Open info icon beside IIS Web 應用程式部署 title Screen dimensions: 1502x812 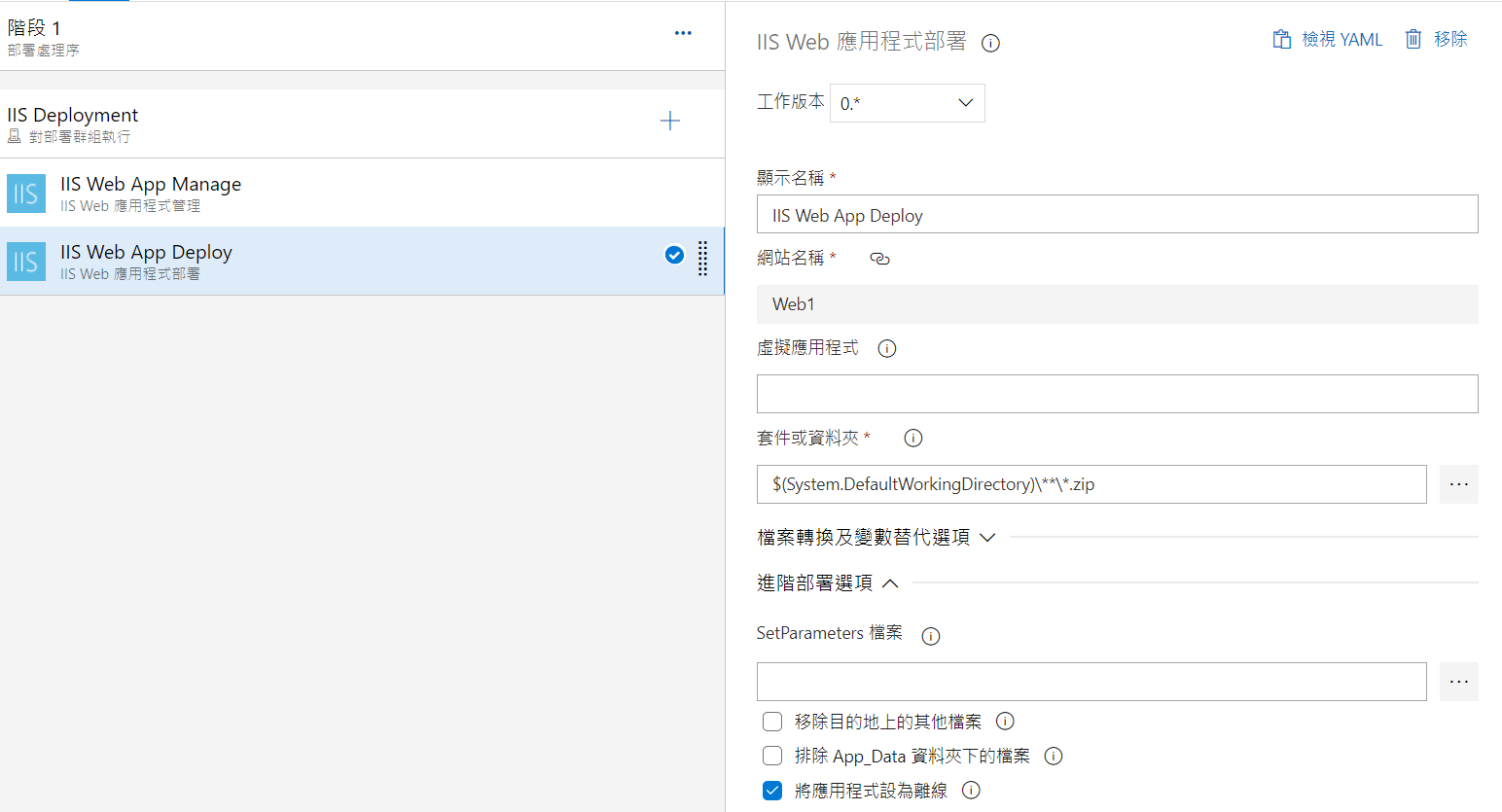(x=990, y=43)
